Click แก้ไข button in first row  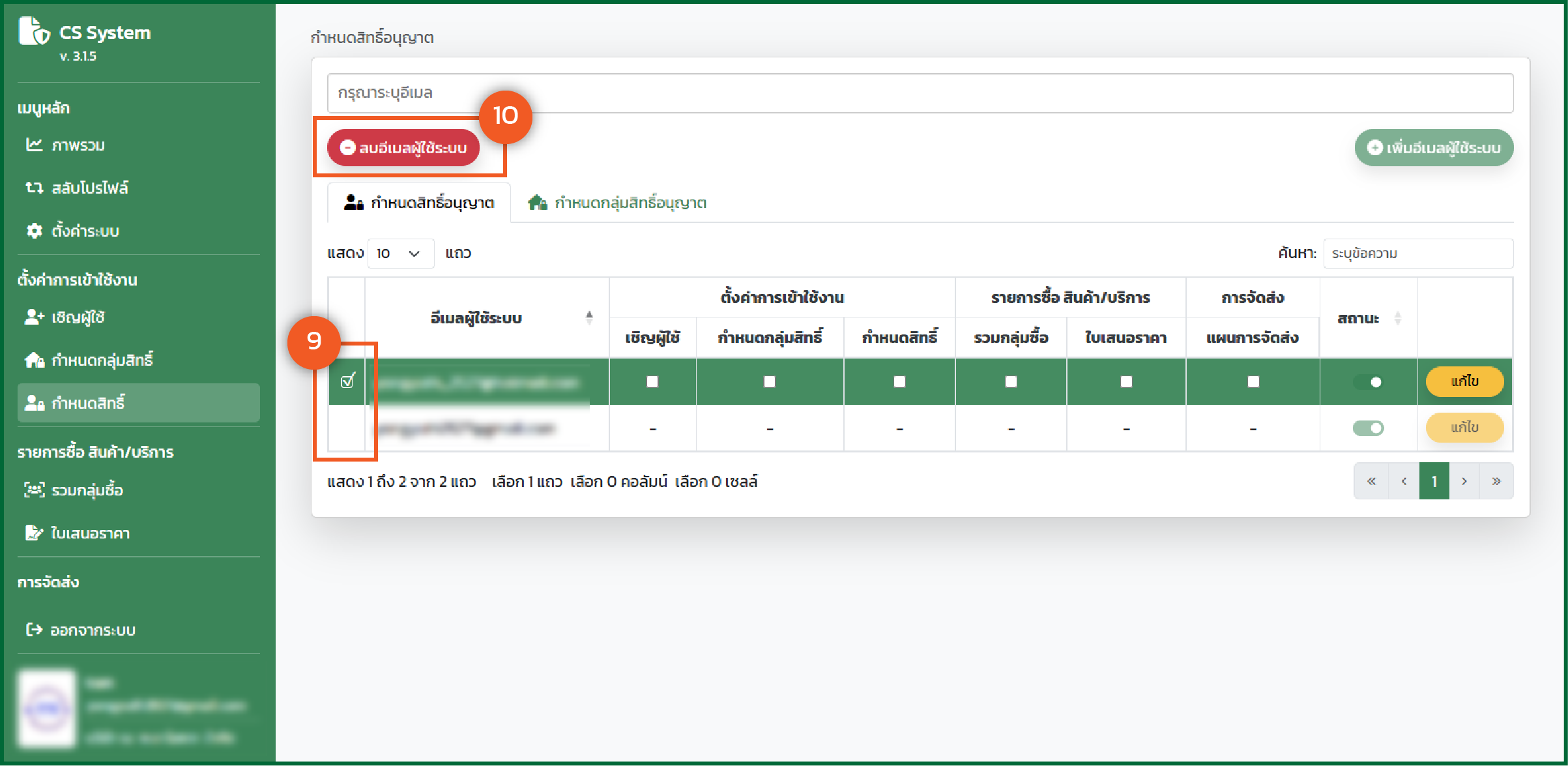[1464, 381]
